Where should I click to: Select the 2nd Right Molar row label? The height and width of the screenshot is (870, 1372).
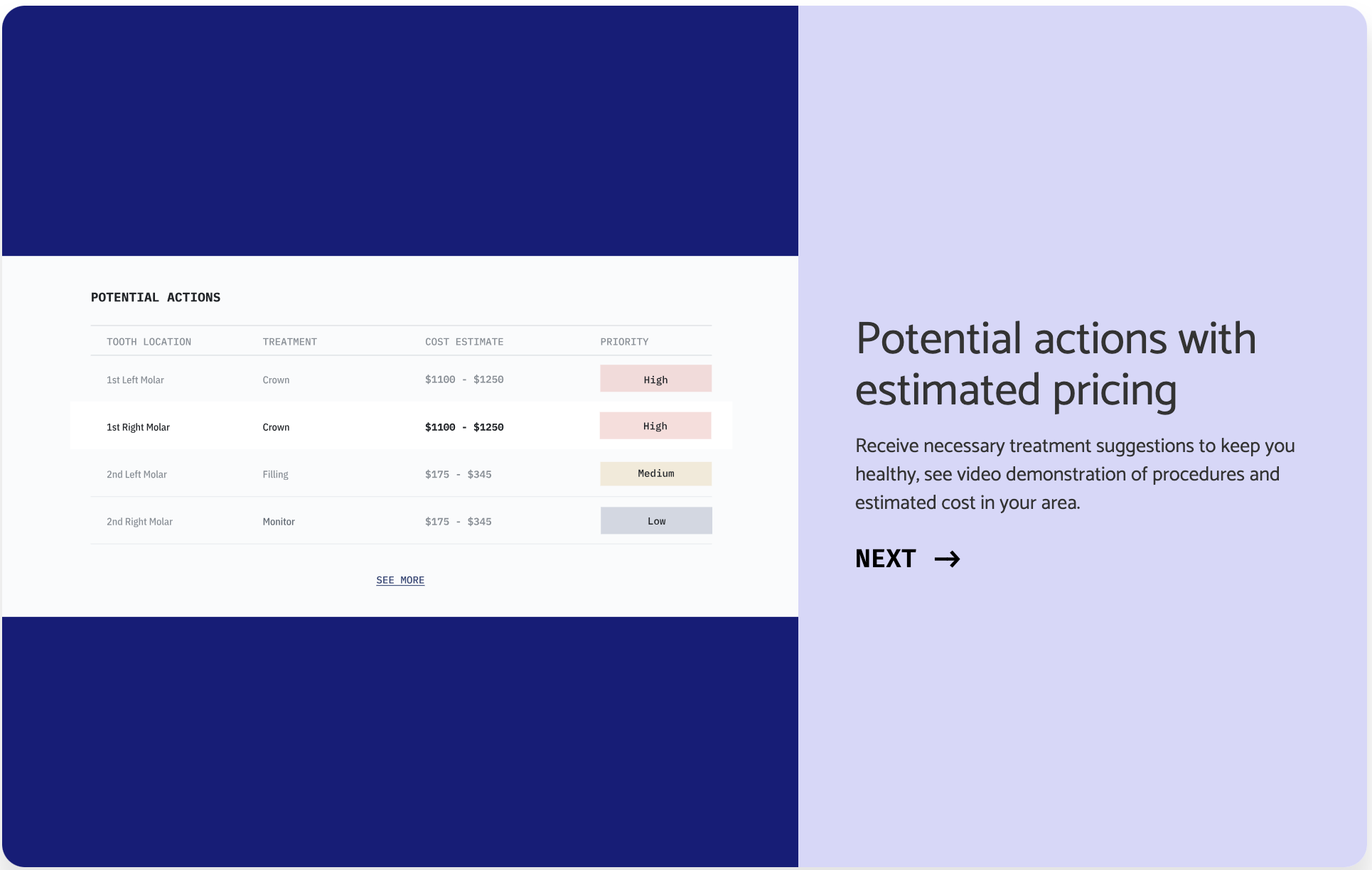[139, 522]
